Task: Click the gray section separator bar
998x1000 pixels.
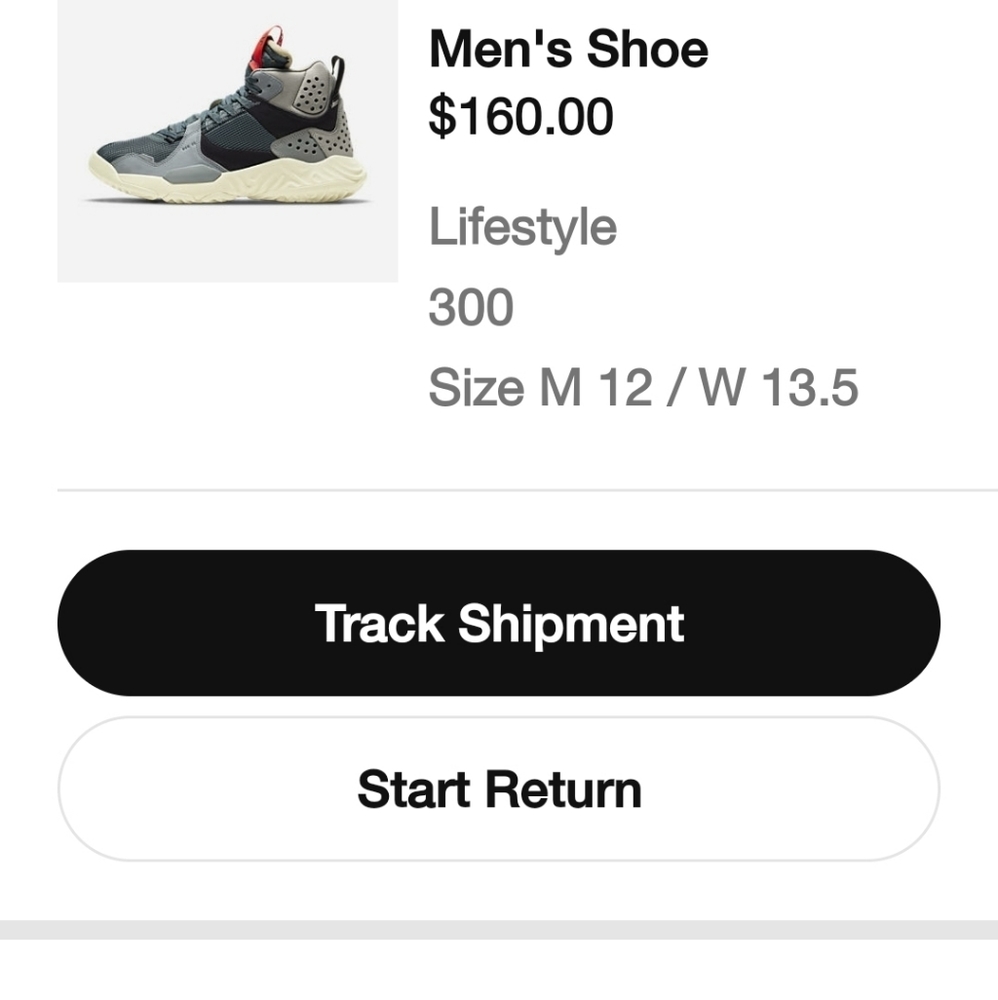Action: tap(499, 930)
